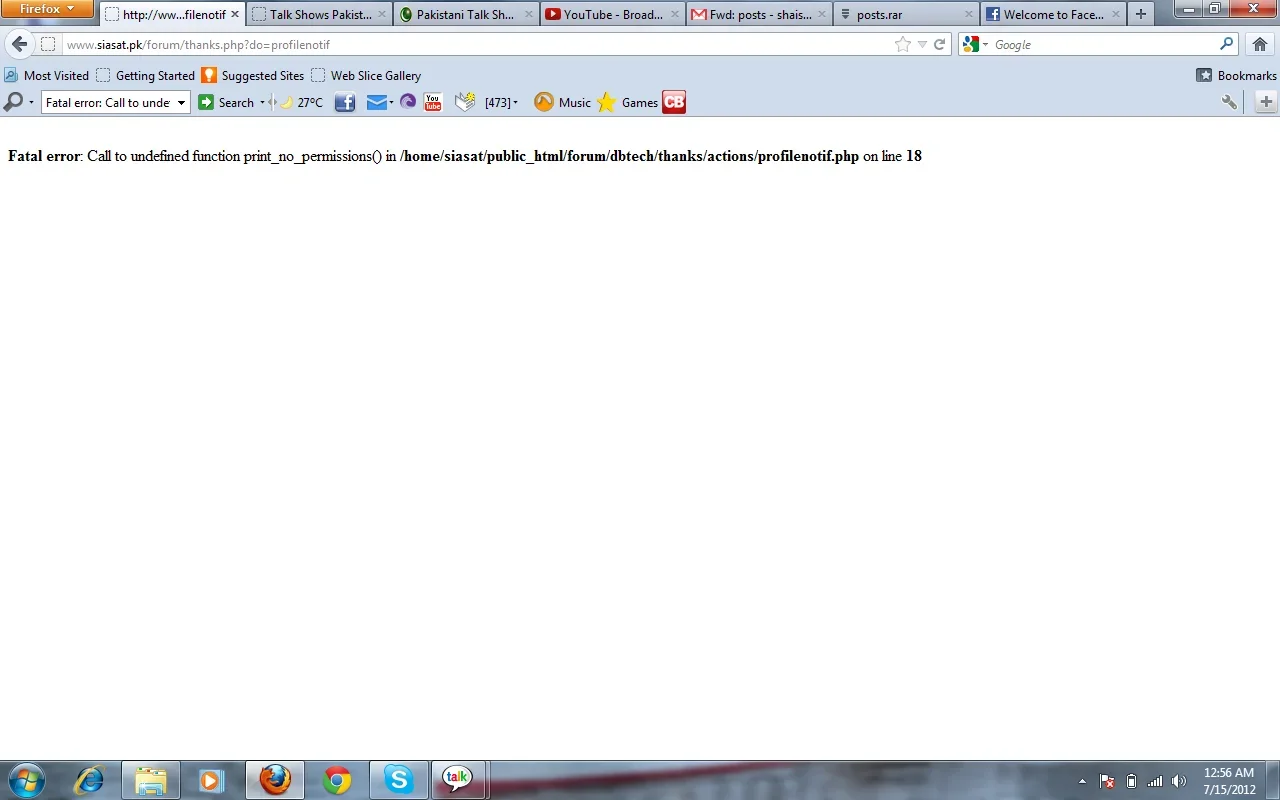
Task: Open the Most Visited bookmark folder
Action: coord(46,75)
